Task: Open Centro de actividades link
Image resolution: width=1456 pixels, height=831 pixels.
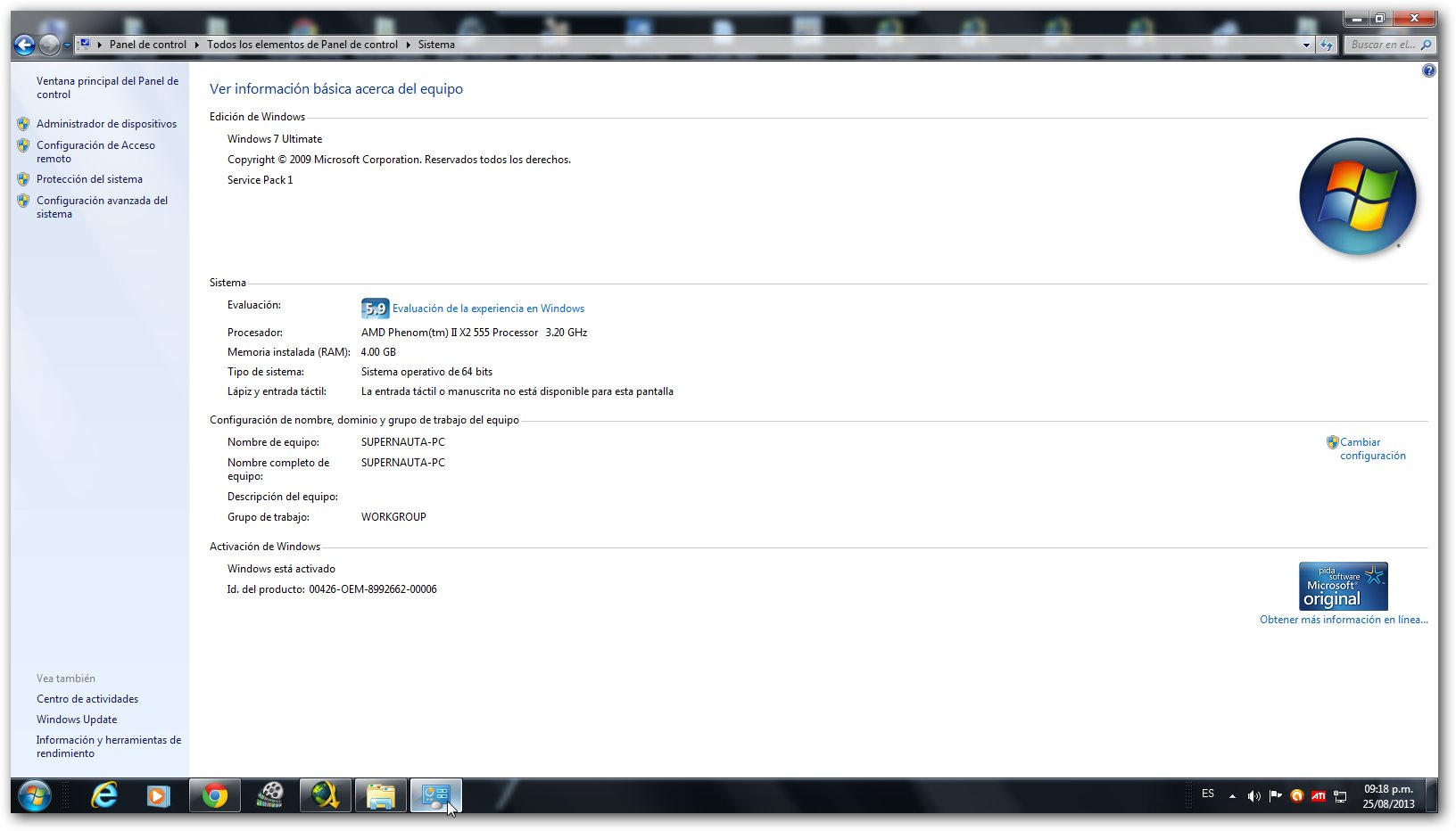Action: click(87, 699)
